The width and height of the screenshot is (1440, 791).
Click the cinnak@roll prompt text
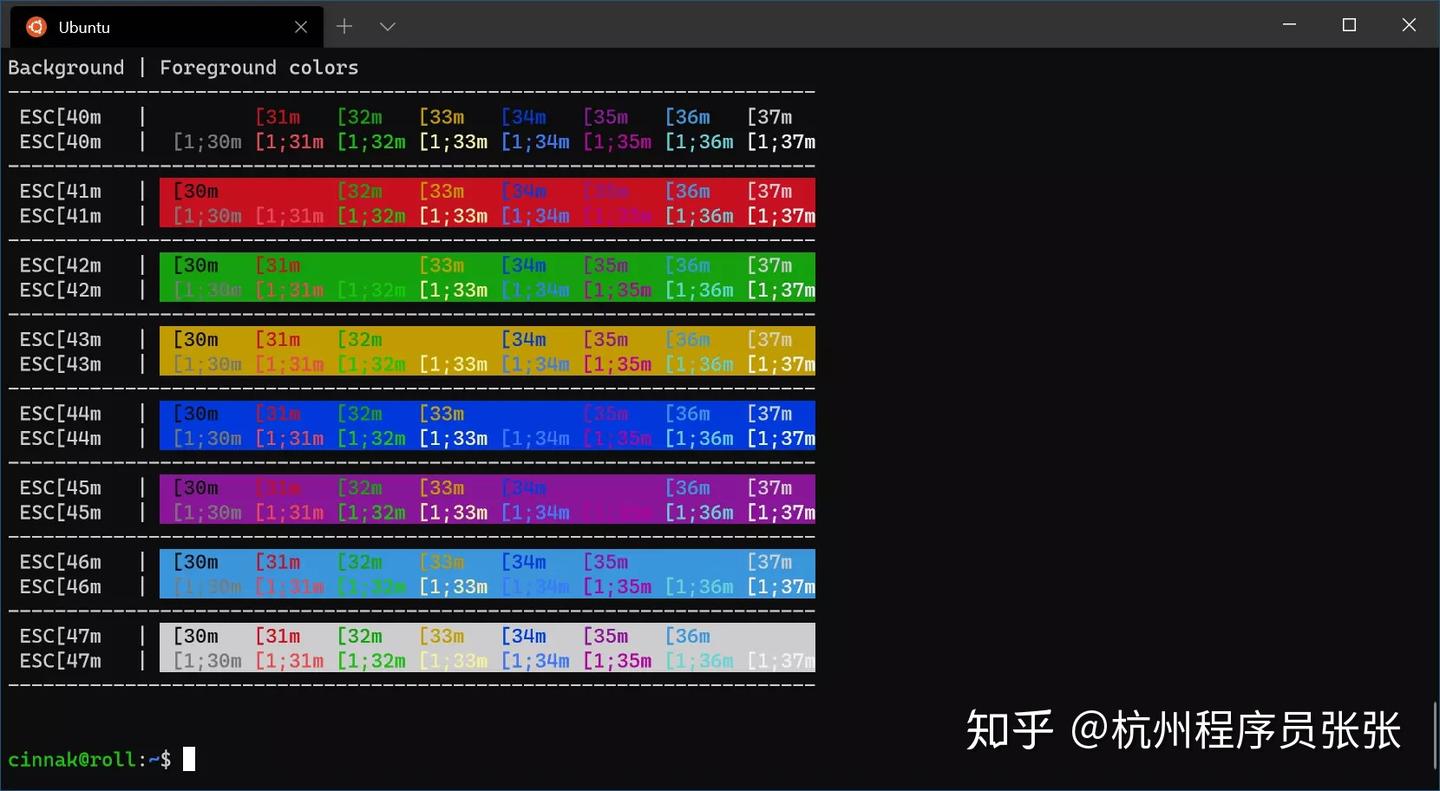click(72, 760)
